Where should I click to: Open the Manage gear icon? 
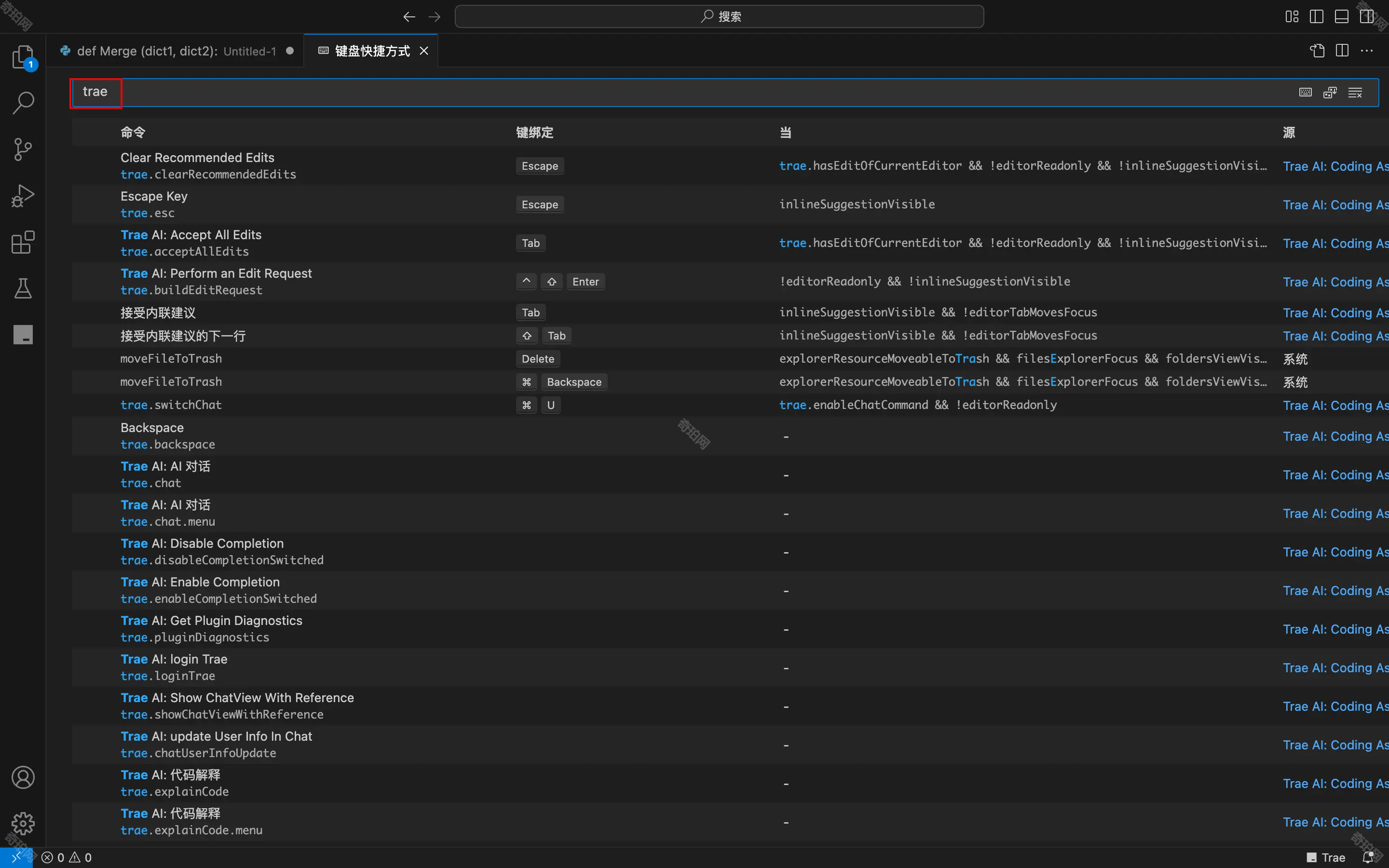tap(23, 823)
